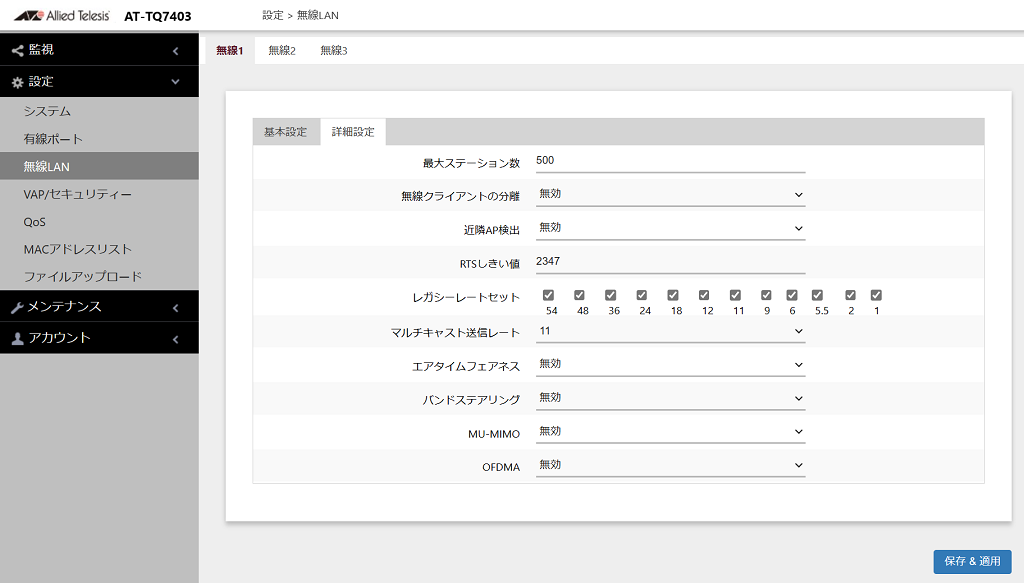Switch to the 無線3 tab
This screenshot has height=583, width=1024.
click(334, 50)
